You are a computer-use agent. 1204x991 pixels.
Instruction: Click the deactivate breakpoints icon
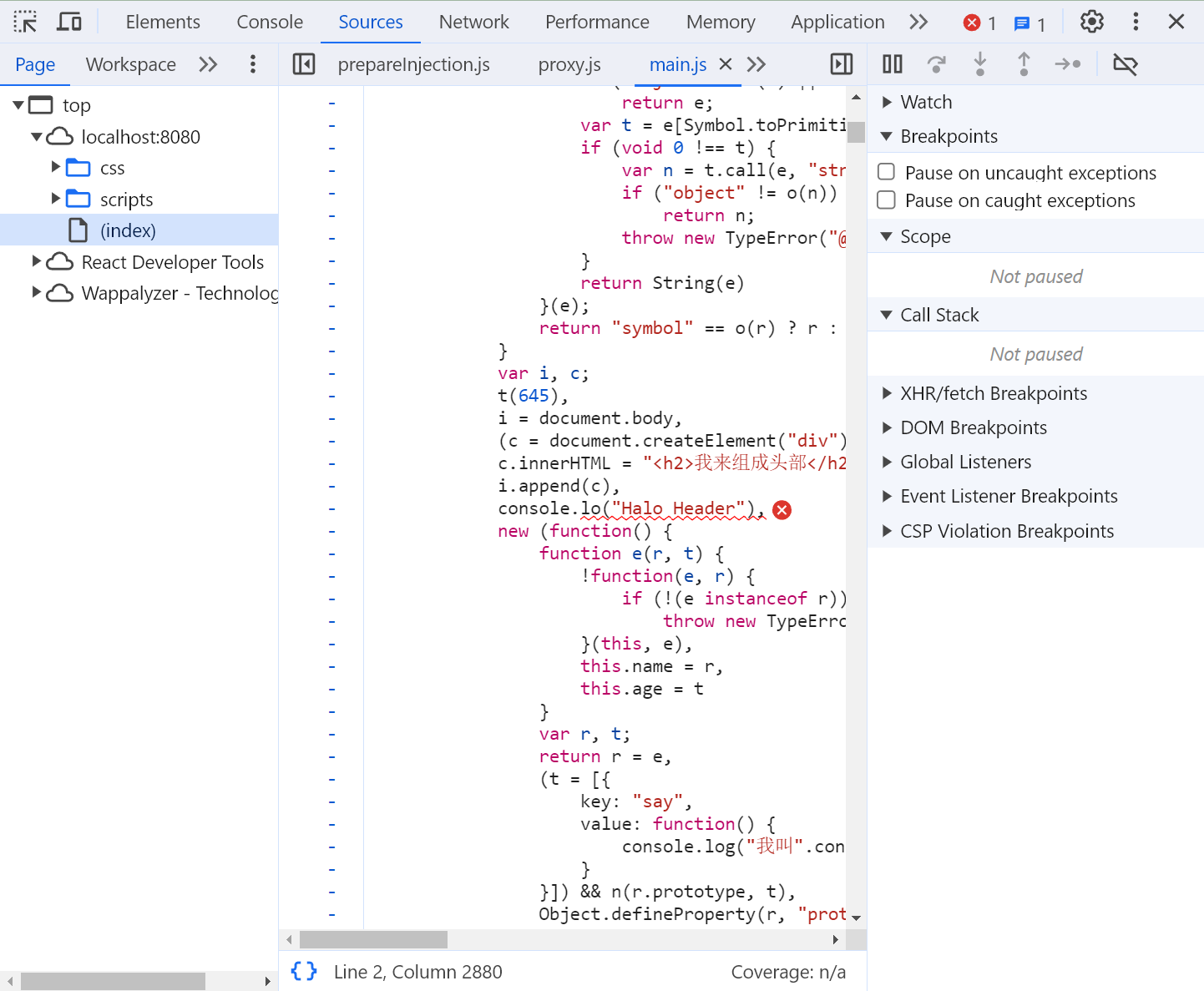pos(1125,64)
